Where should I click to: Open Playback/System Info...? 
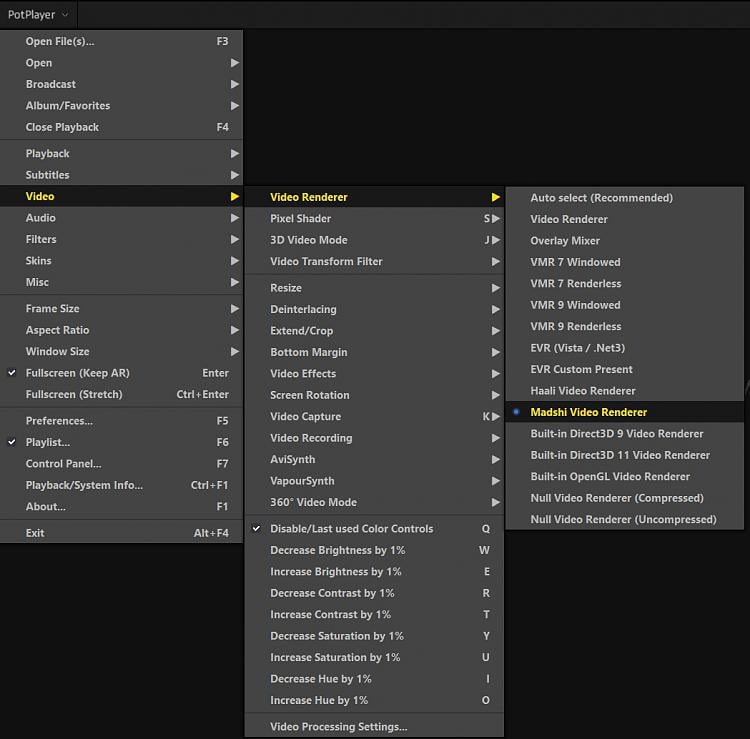tap(121, 485)
